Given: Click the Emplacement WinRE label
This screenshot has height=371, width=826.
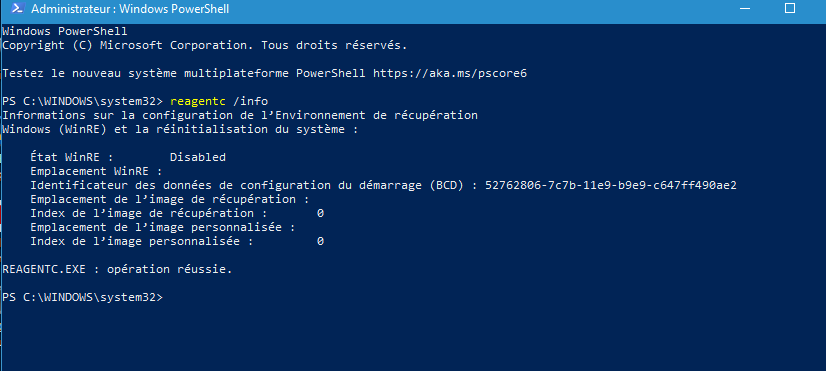Looking at the screenshot, I should pyautogui.click(x=96, y=171).
